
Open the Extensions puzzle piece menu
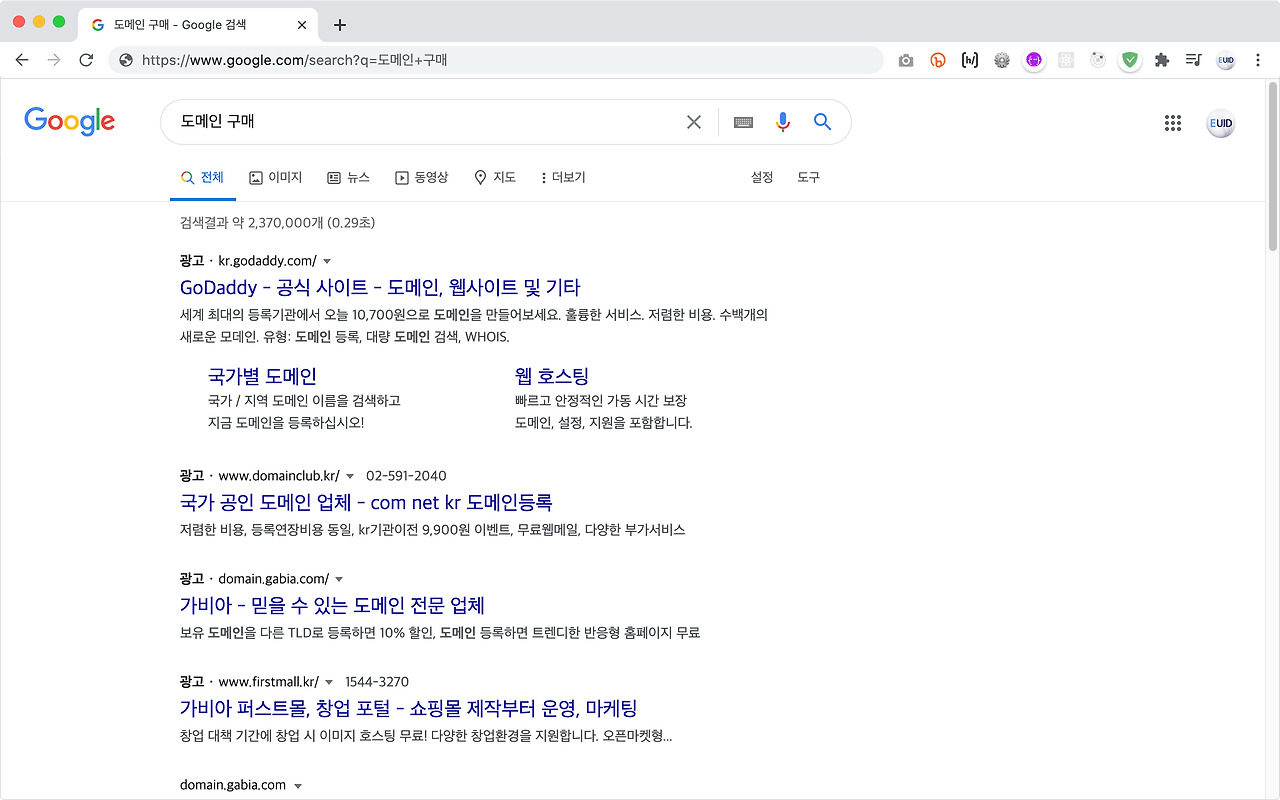(1162, 60)
